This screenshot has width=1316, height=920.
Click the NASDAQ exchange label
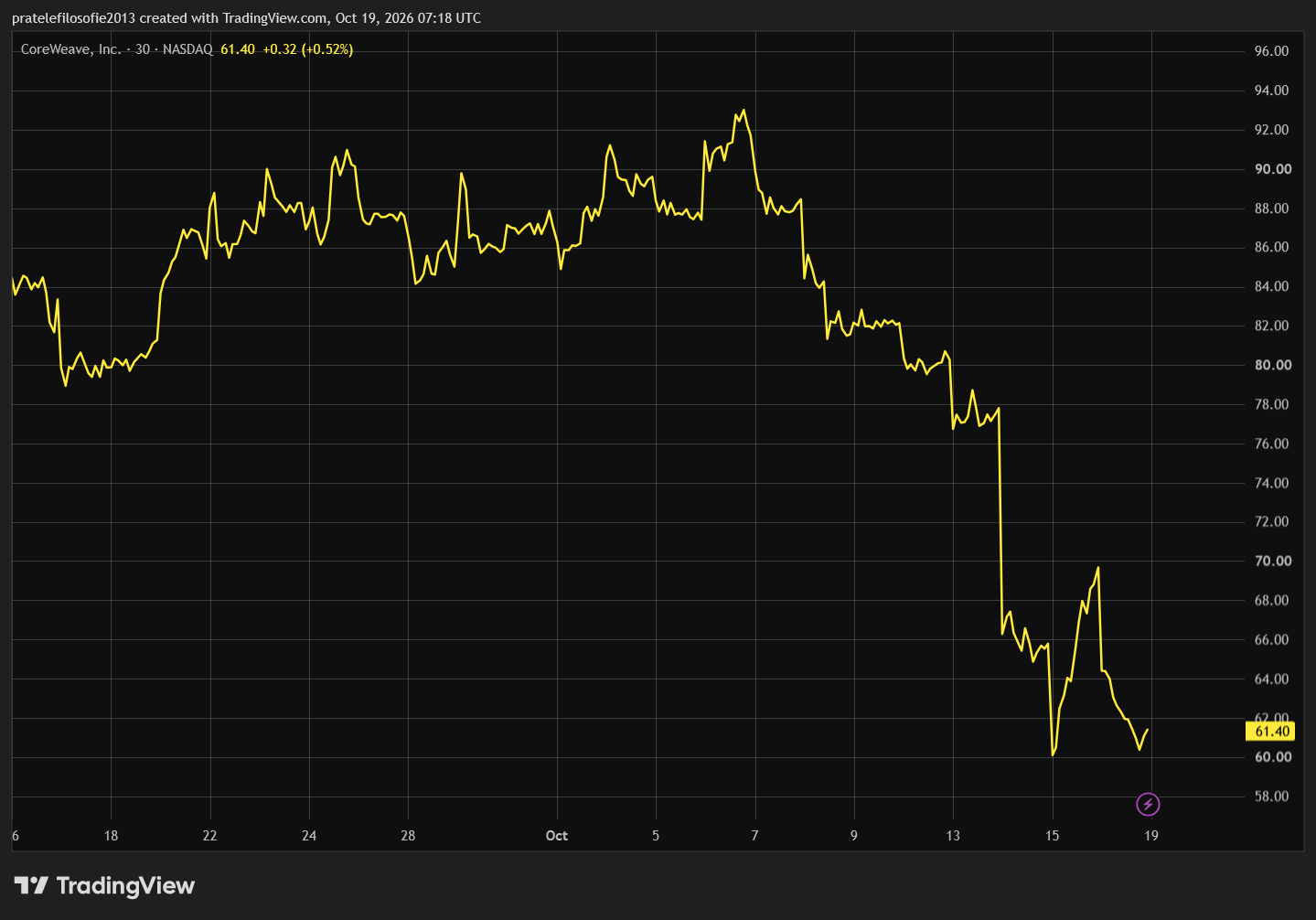(187, 49)
